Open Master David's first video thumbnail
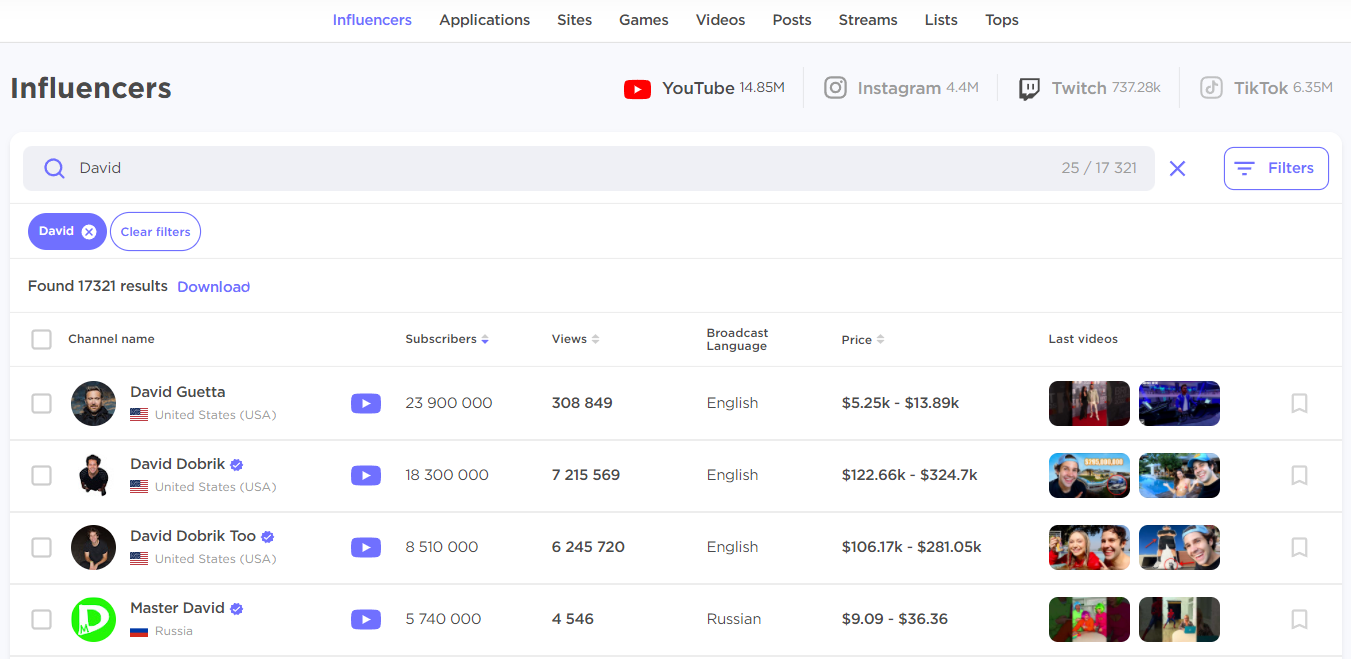 (1090, 620)
